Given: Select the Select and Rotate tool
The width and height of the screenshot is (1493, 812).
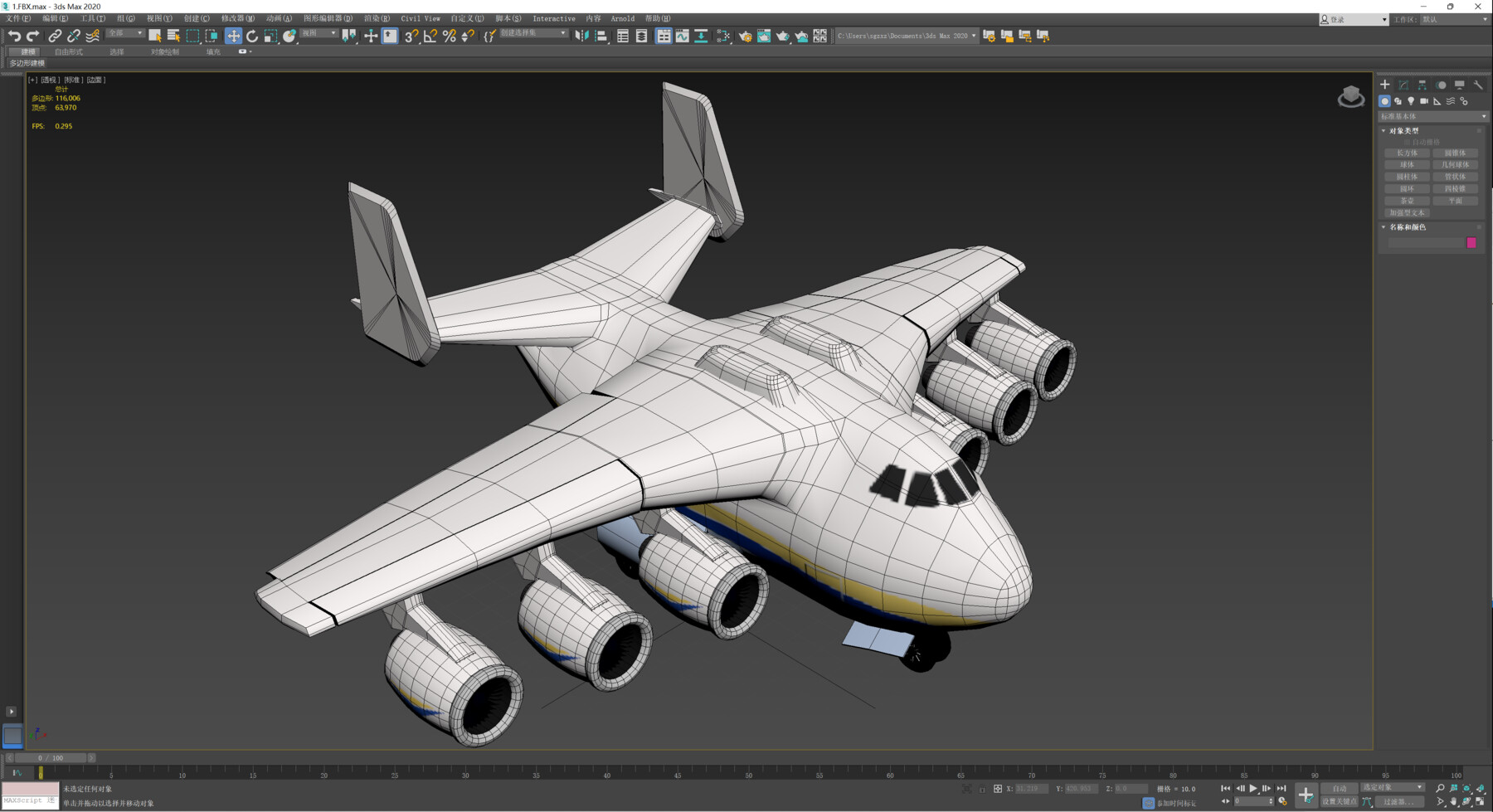Looking at the screenshot, I should tap(251, 36).
